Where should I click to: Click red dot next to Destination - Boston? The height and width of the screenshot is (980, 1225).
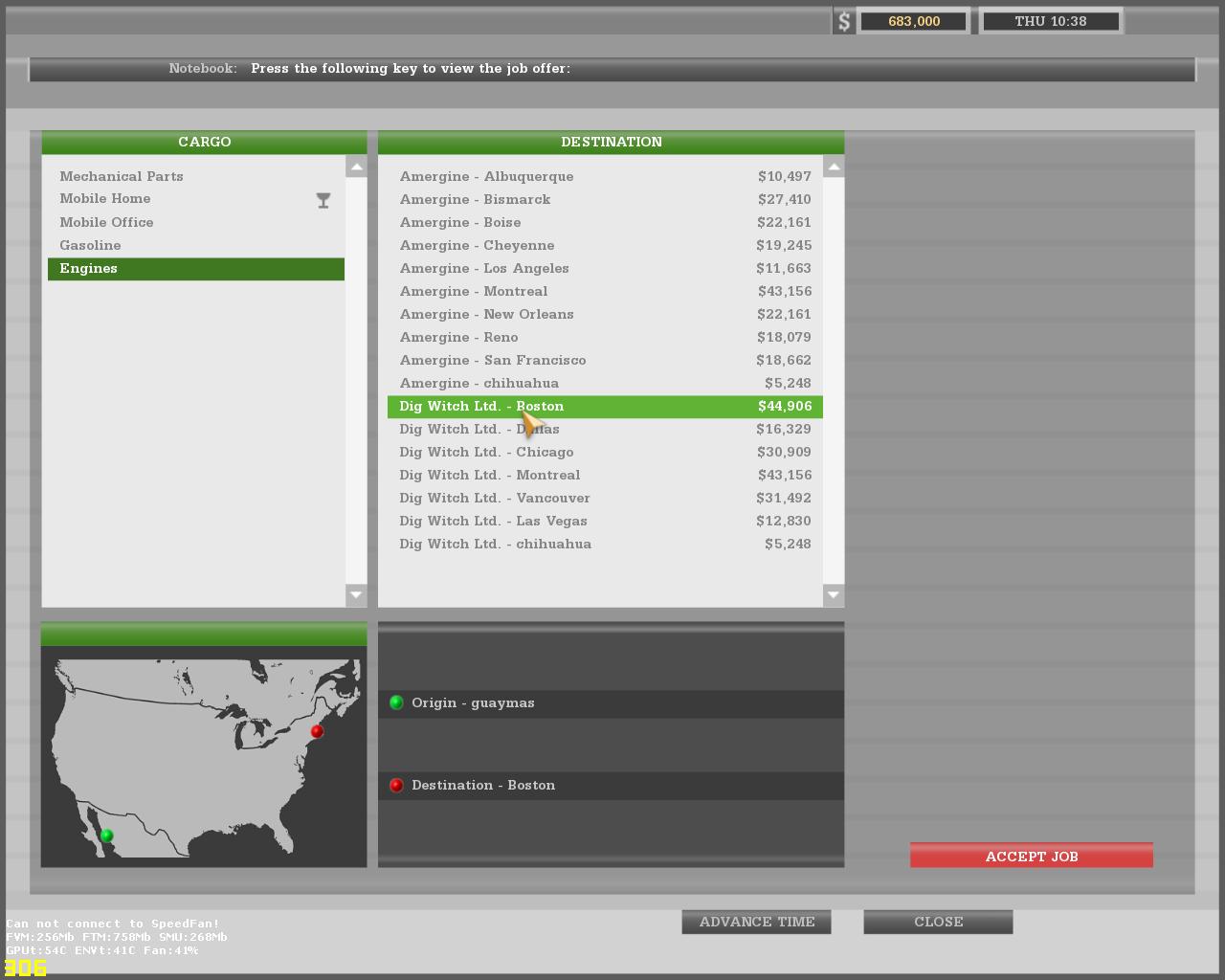point(396,785)
